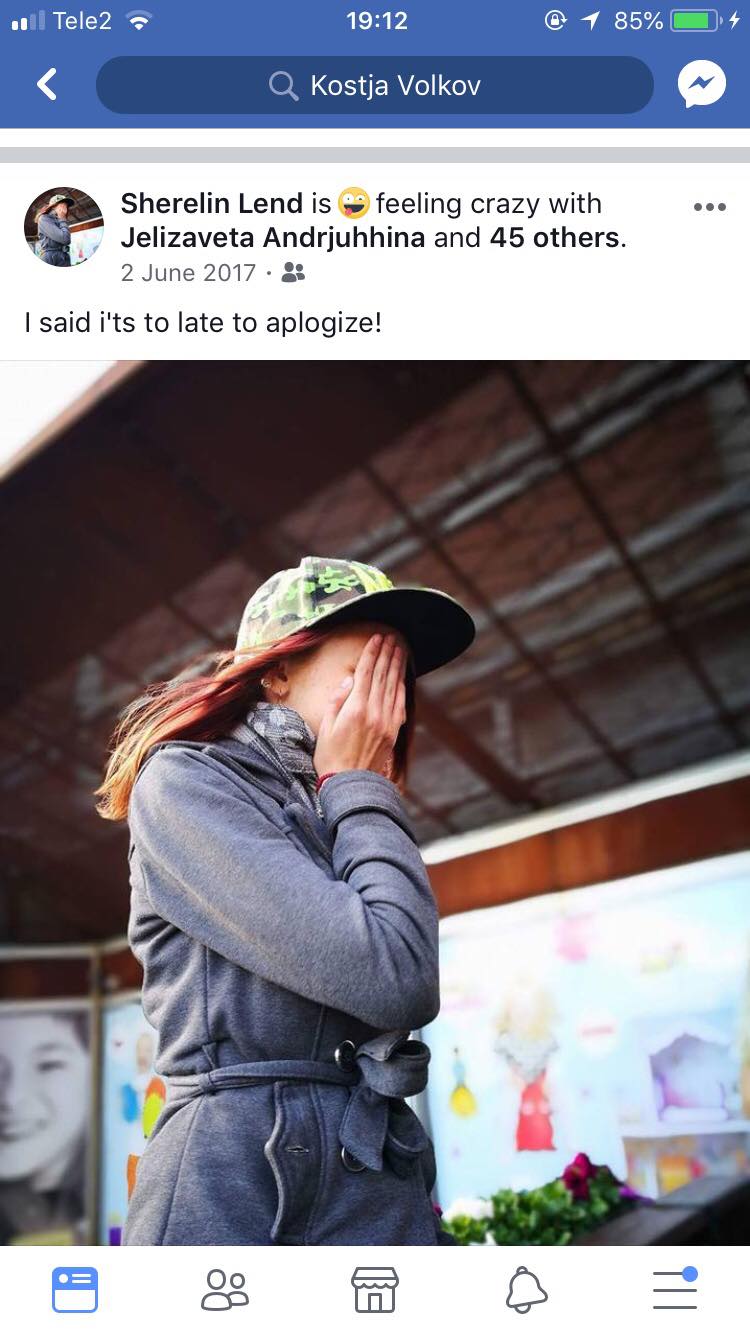Open Messenger from the top bar
750x1334 pixels.
(x=702, y=85)
